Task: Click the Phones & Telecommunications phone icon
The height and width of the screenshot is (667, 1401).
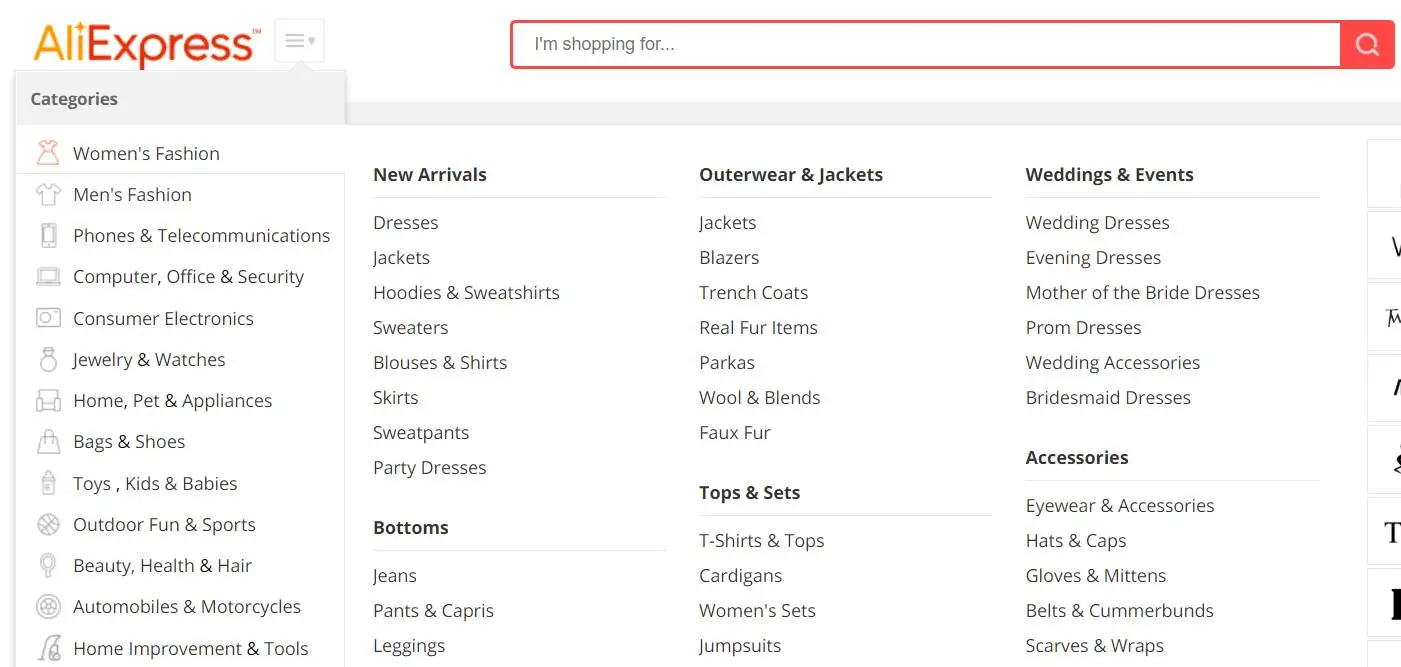Action: [x=48, y=235]
